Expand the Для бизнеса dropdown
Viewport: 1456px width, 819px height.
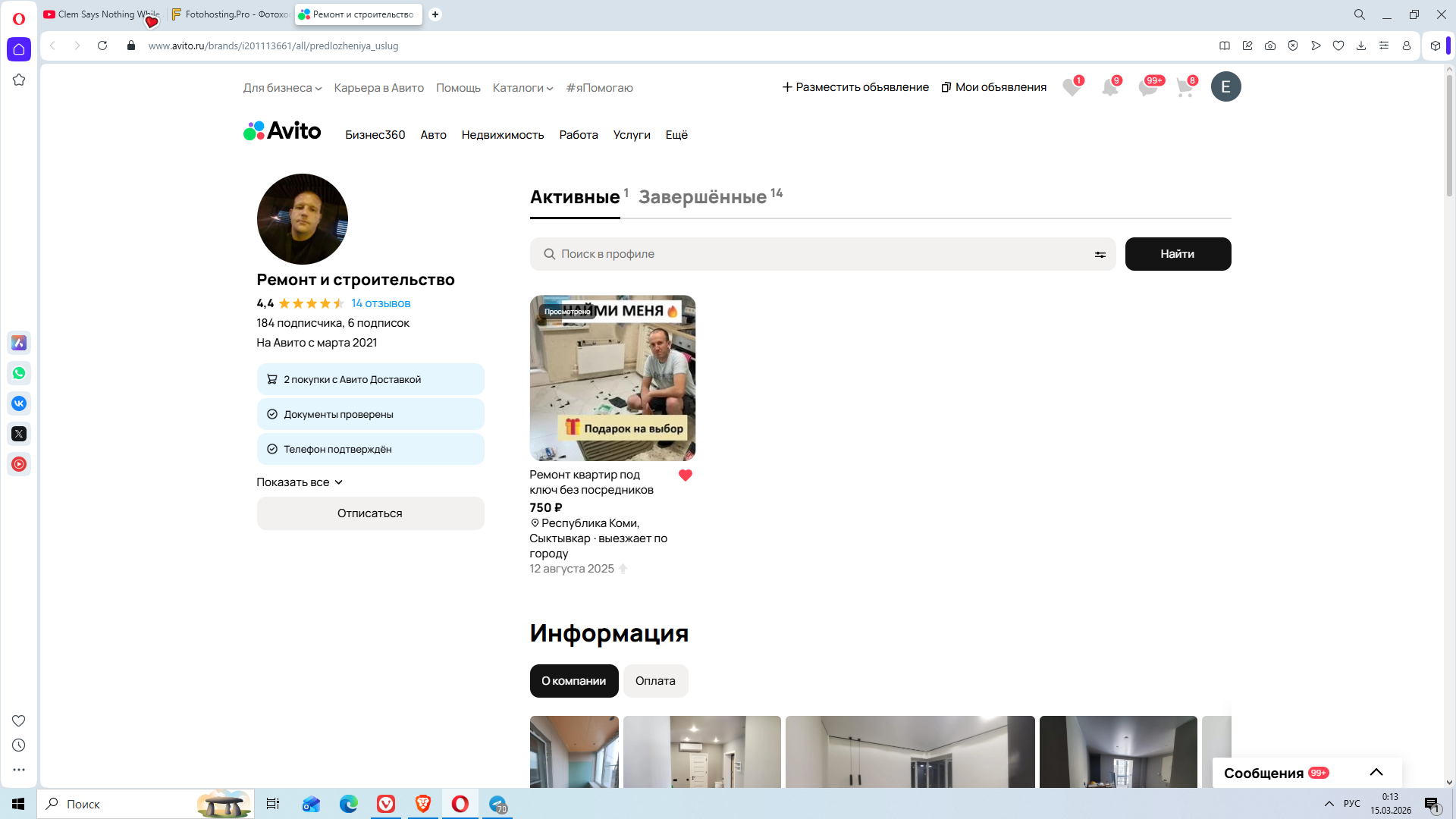(282, 88)
